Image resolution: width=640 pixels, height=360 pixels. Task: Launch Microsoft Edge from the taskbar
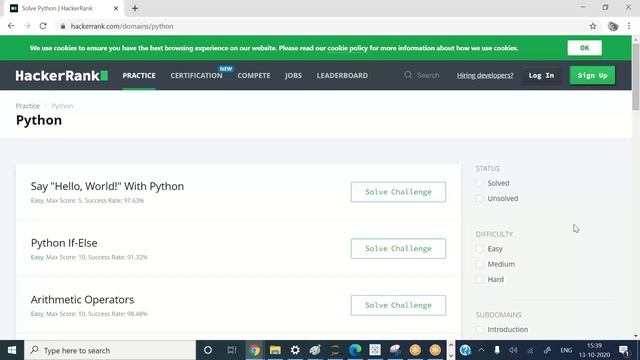coord(355,350)
